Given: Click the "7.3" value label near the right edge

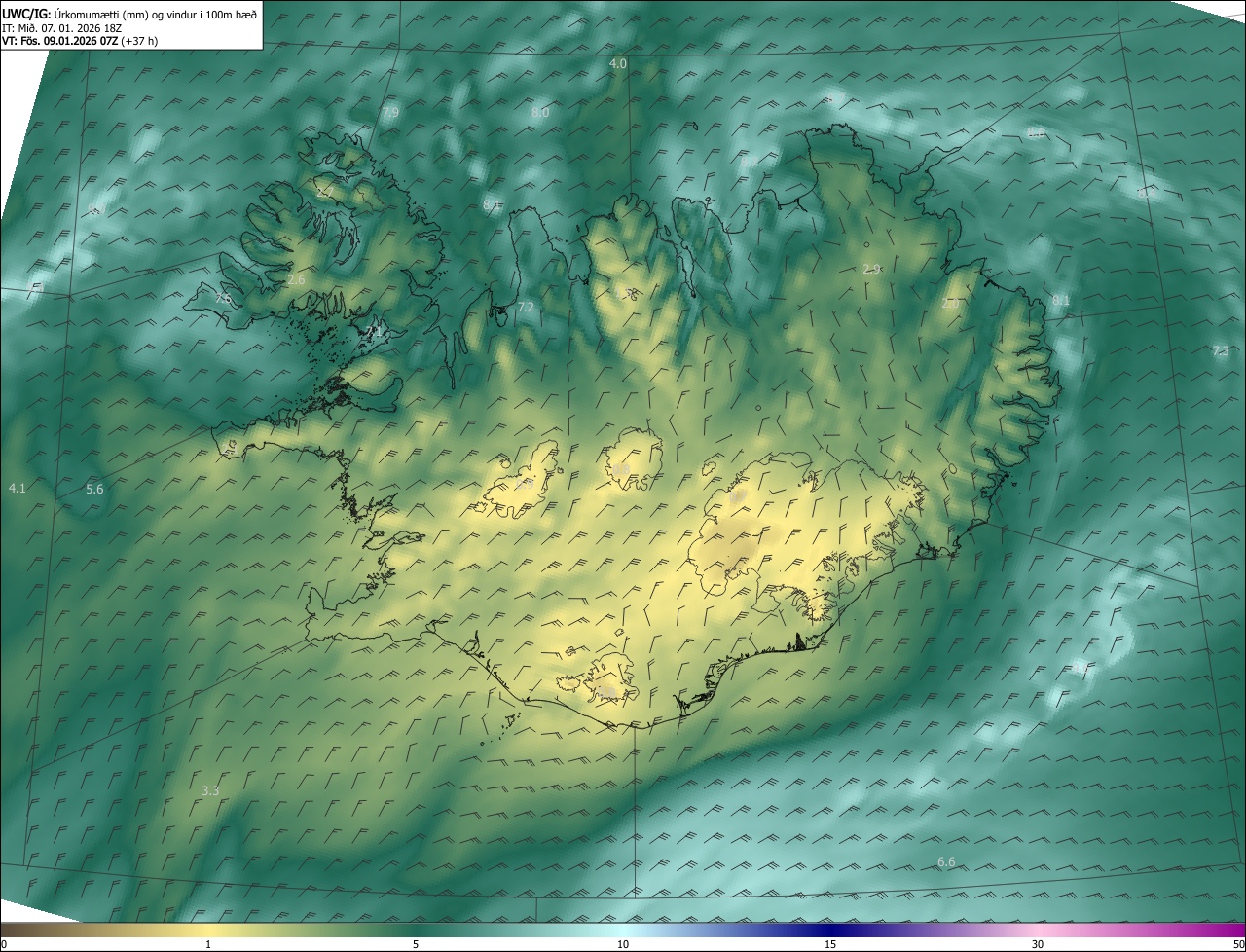Looking at the screenshot, I should (1220, 350).
